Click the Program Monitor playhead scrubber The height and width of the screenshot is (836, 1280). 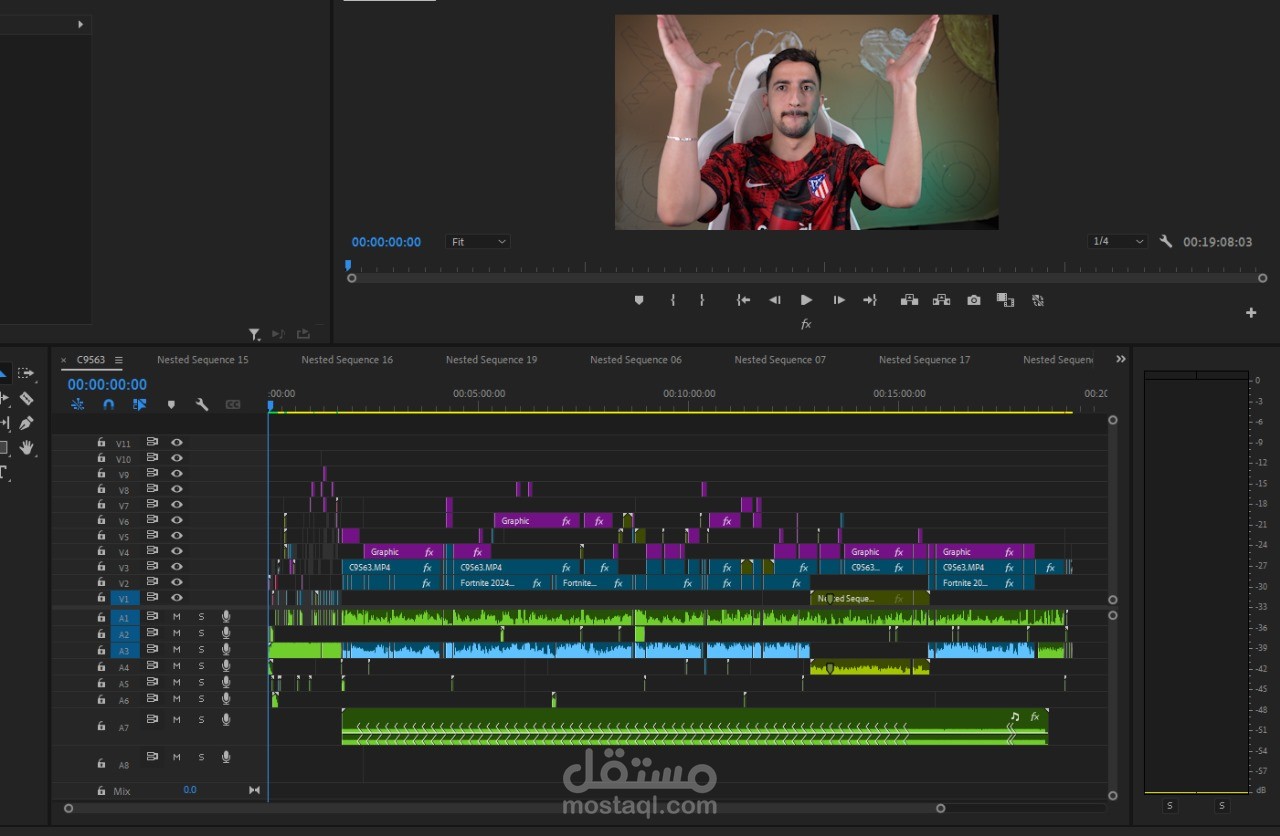click(x=348, y=266)
